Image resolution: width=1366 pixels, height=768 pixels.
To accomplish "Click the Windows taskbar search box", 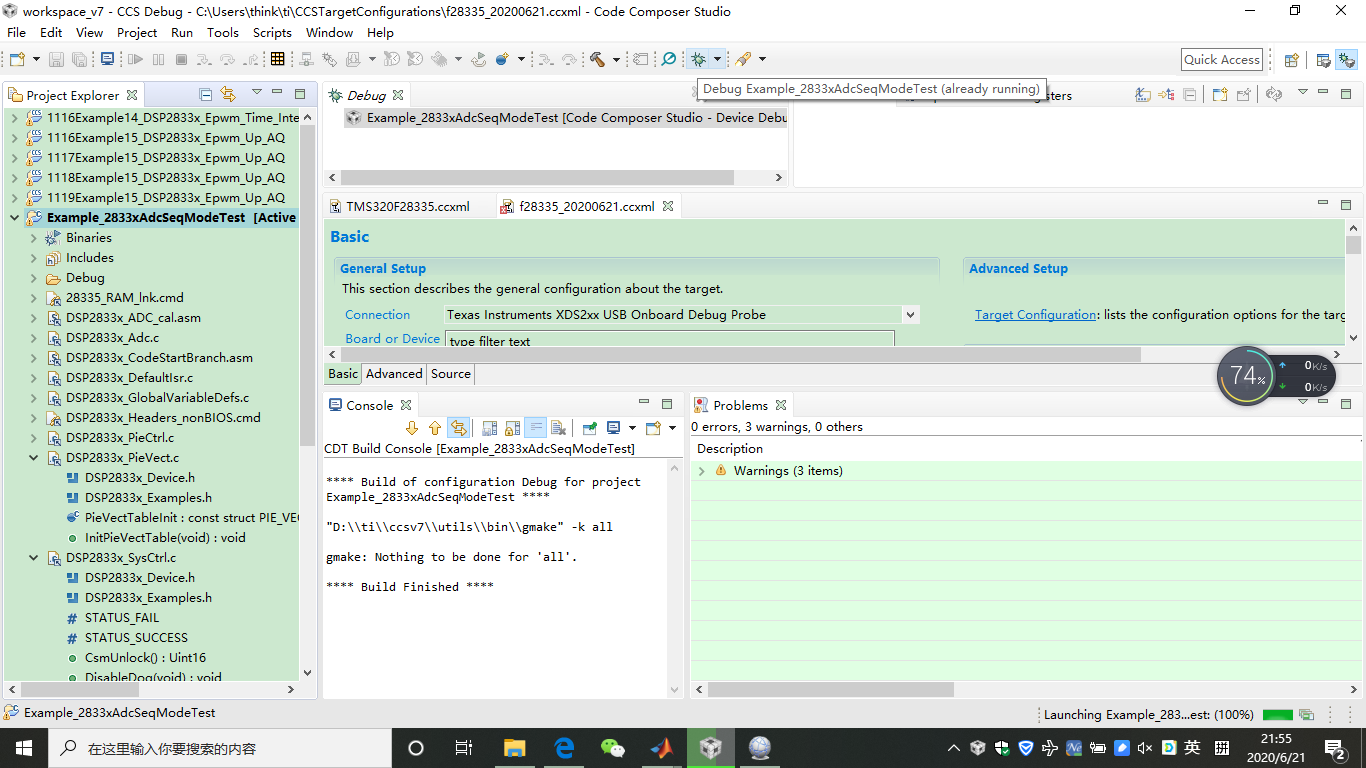I will [x=219, y=747].
